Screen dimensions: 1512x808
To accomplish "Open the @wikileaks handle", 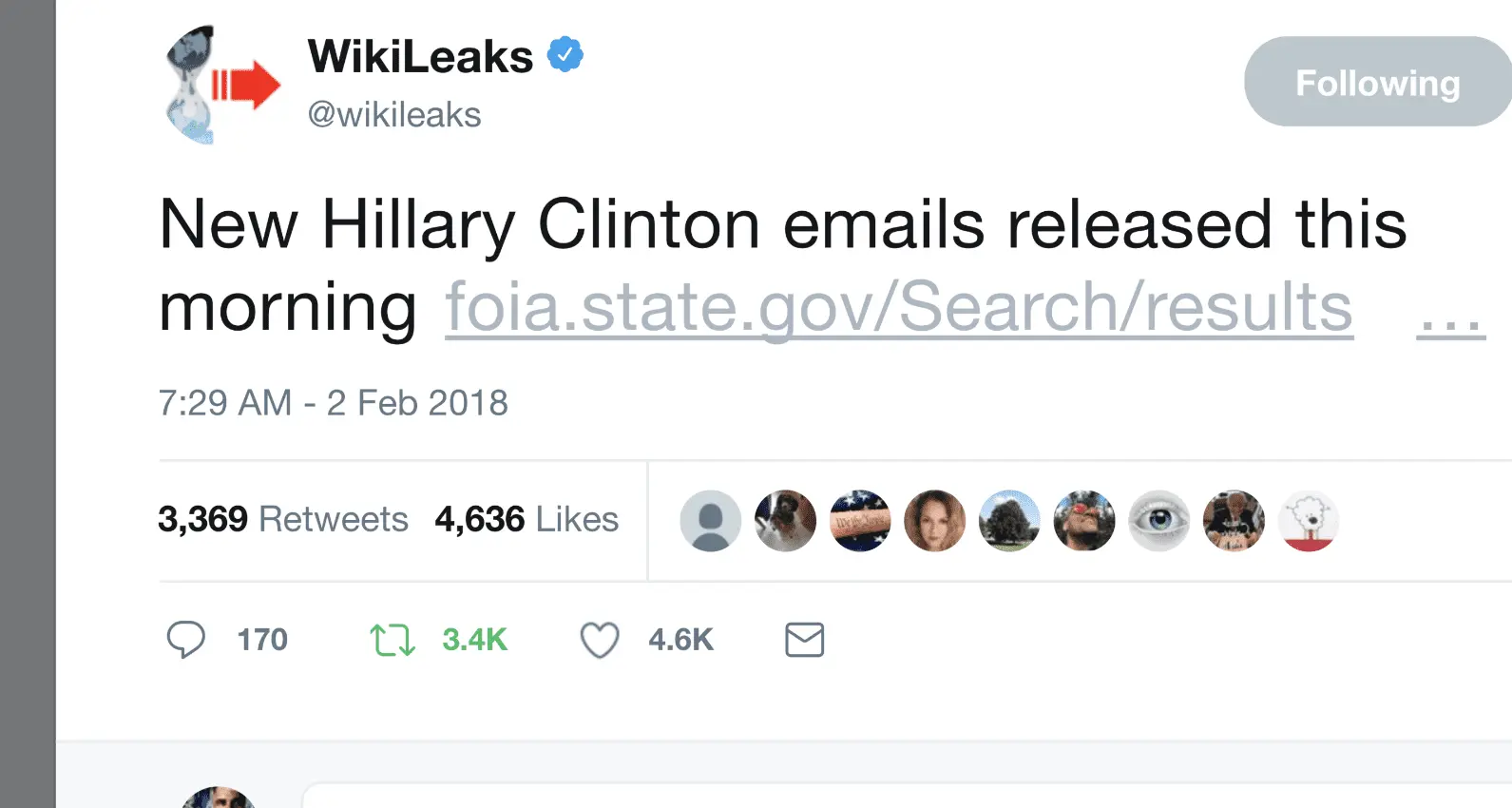I will click(x=394, y=115).
